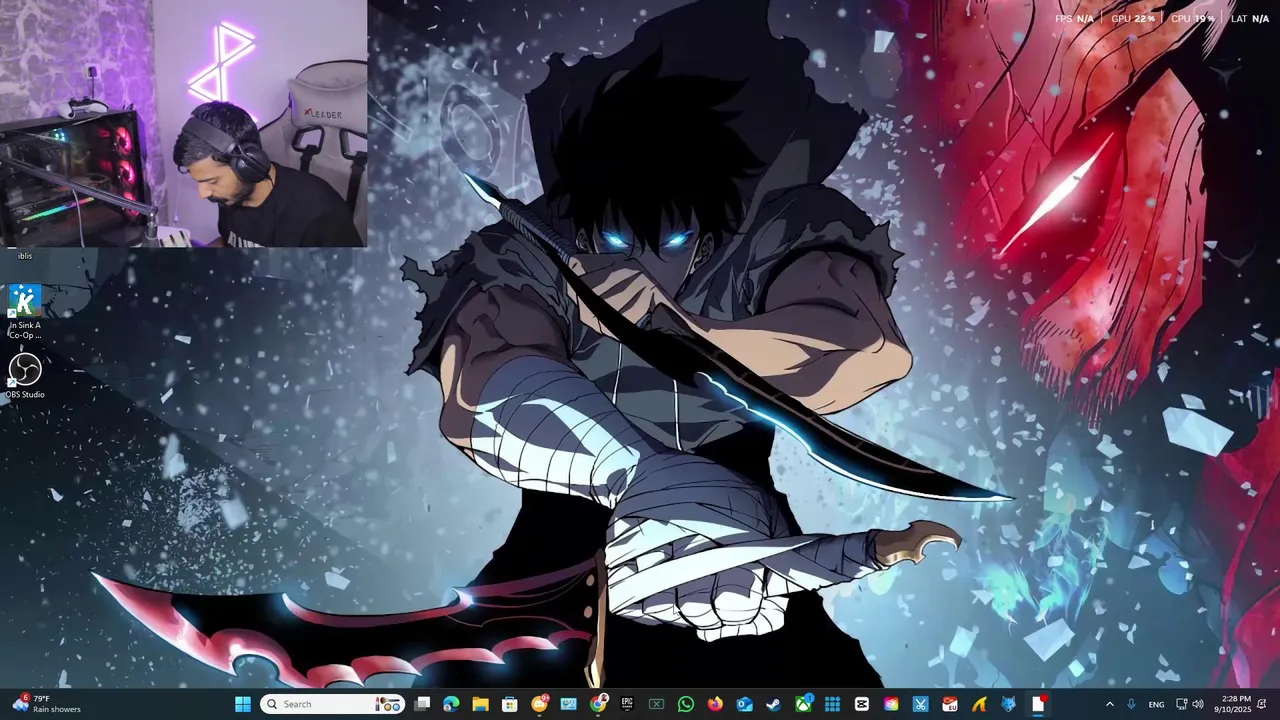
Task: Show hidden system tray icons
Action: [1109, 704]
